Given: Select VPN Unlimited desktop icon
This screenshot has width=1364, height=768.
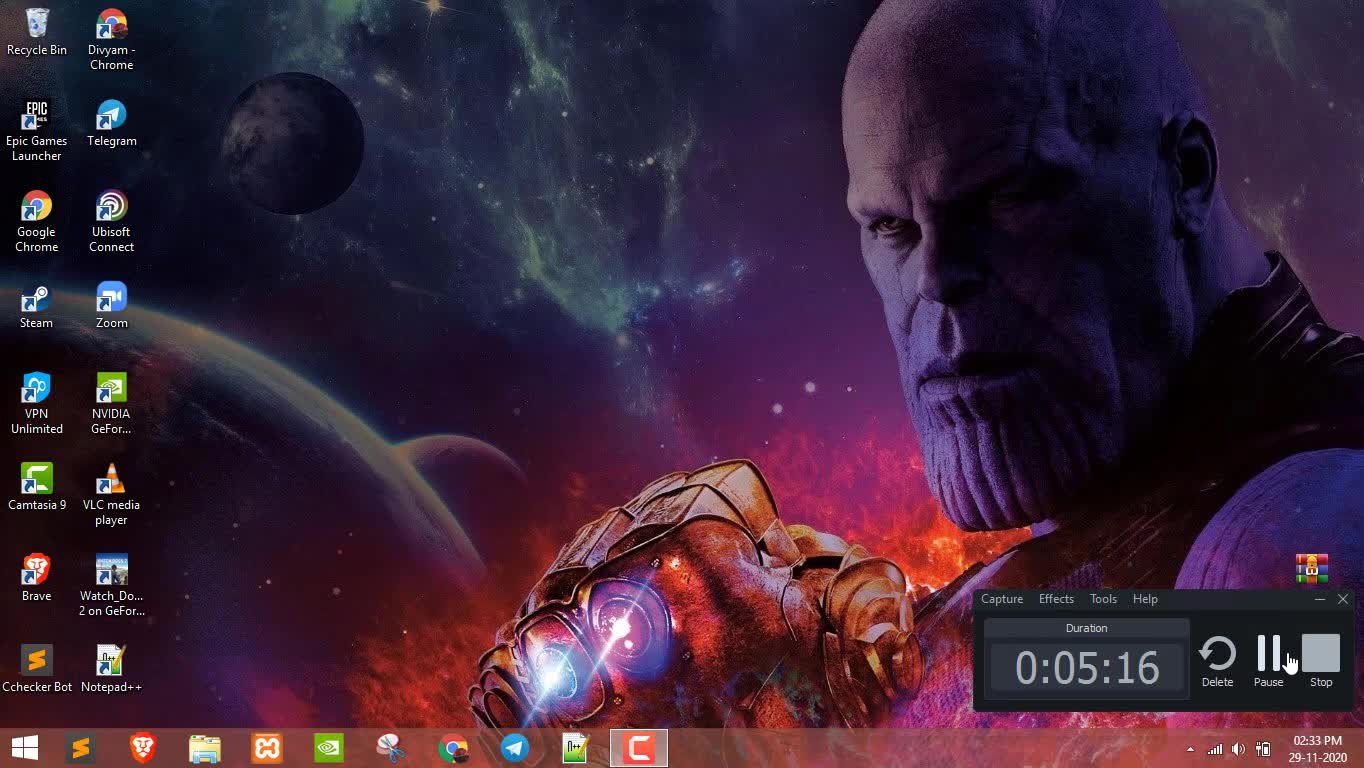Looking at the screenshot, I should pos(37,404).
